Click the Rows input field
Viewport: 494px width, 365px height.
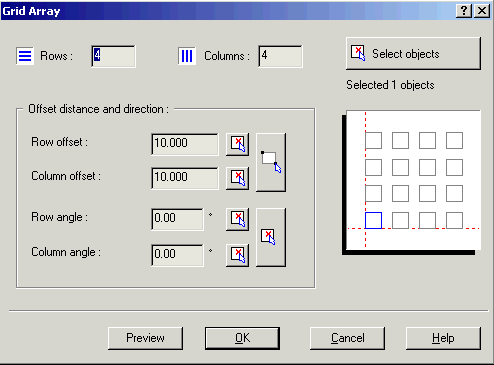click(x=113, y=56)
